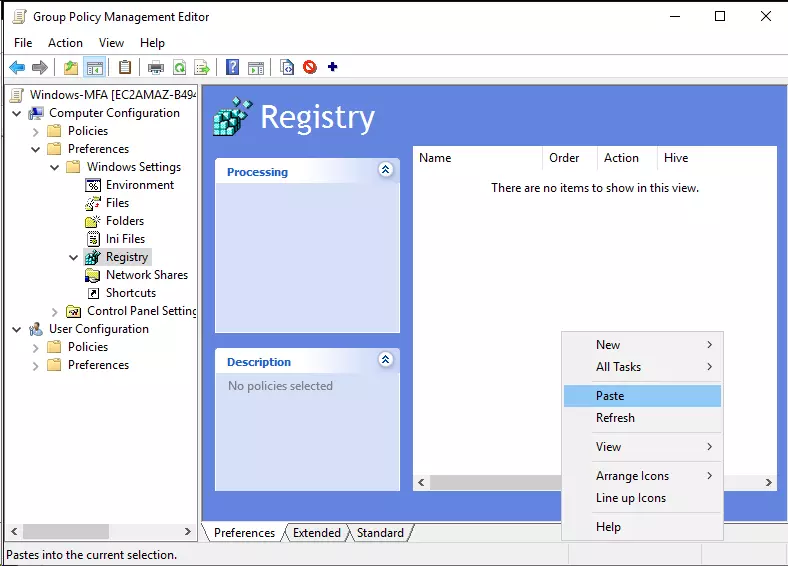The image size is (788, 566).
Task: Expand Preferences under User Configuration
Action: [35, 366]
